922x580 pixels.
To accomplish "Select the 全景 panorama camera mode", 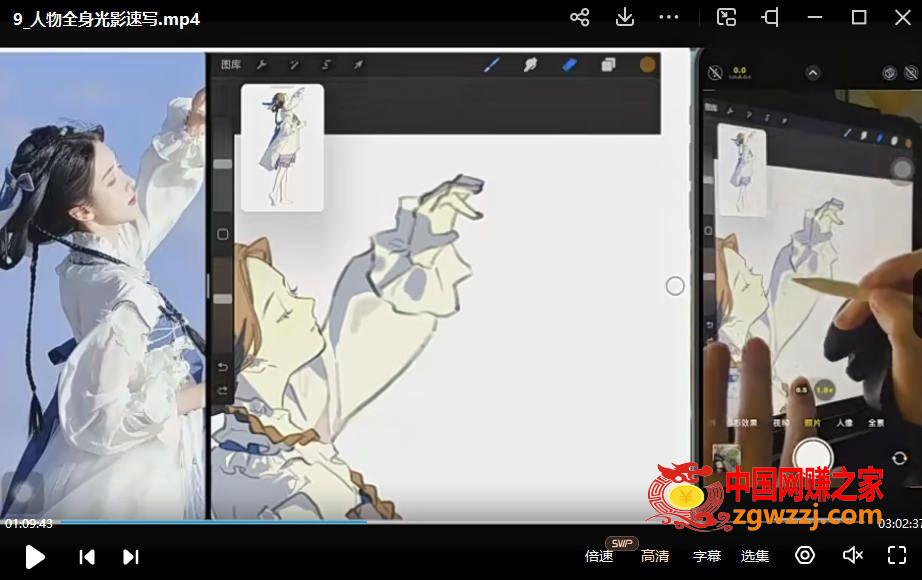I will [876, 423].
